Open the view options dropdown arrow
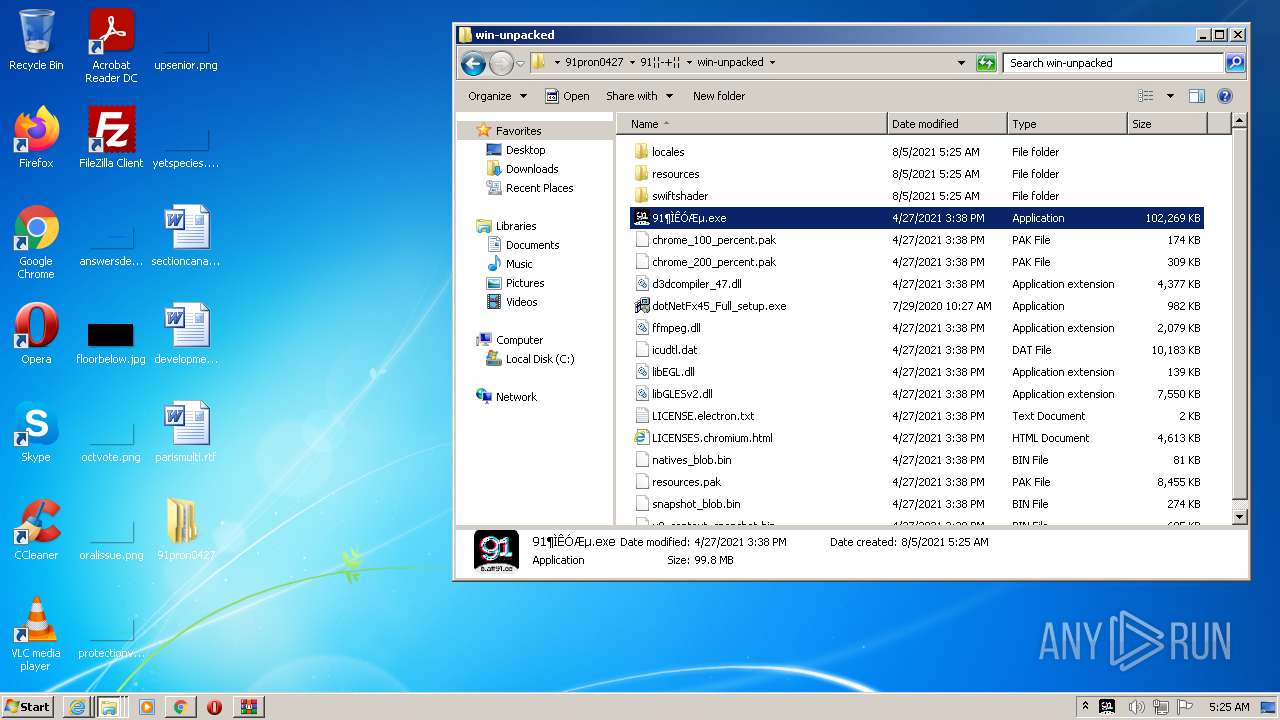The width and height of the screenshot is (1280, 720). (x=1170, y=96)
